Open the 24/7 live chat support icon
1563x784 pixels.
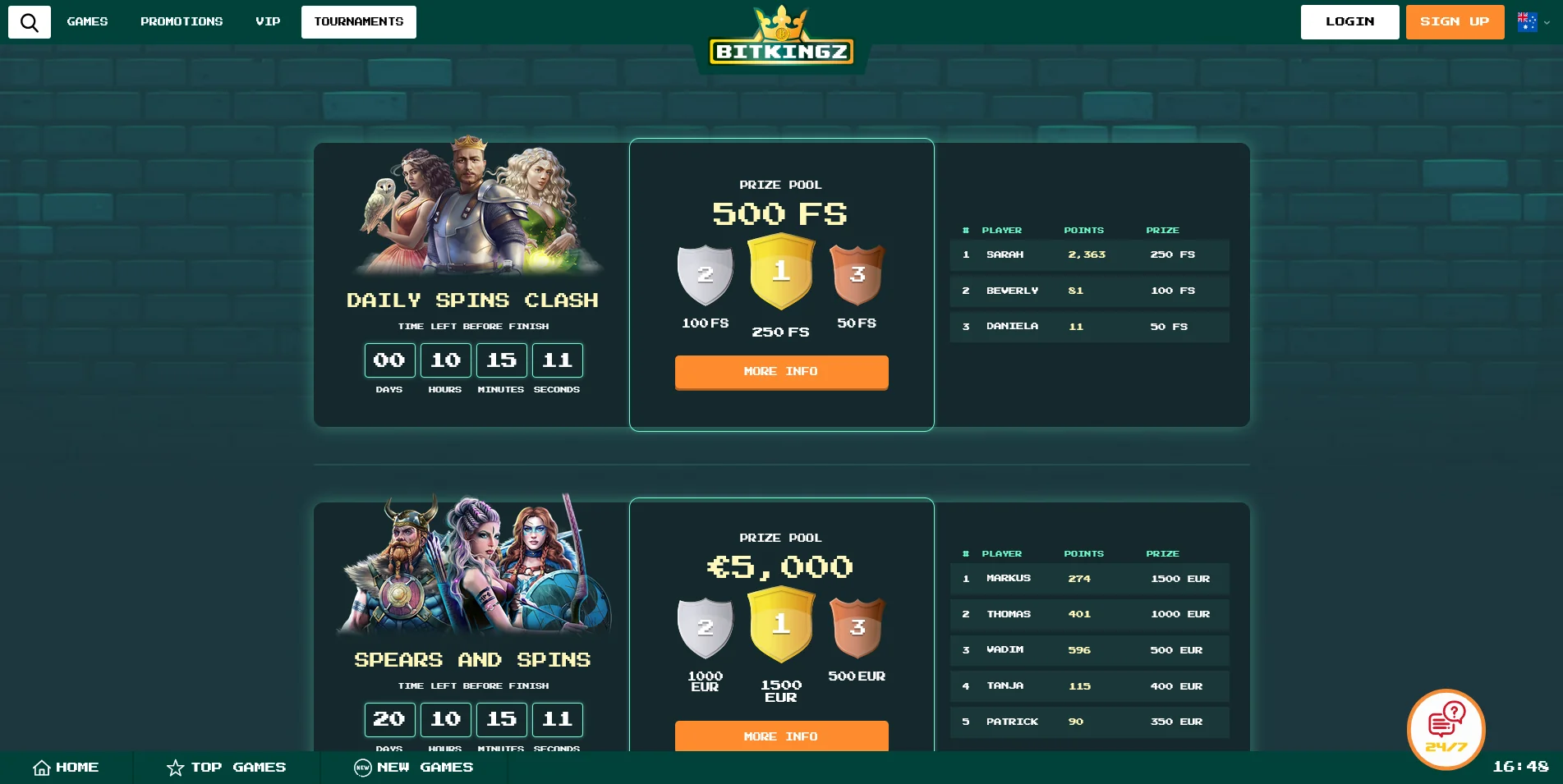click(1446, 729)
